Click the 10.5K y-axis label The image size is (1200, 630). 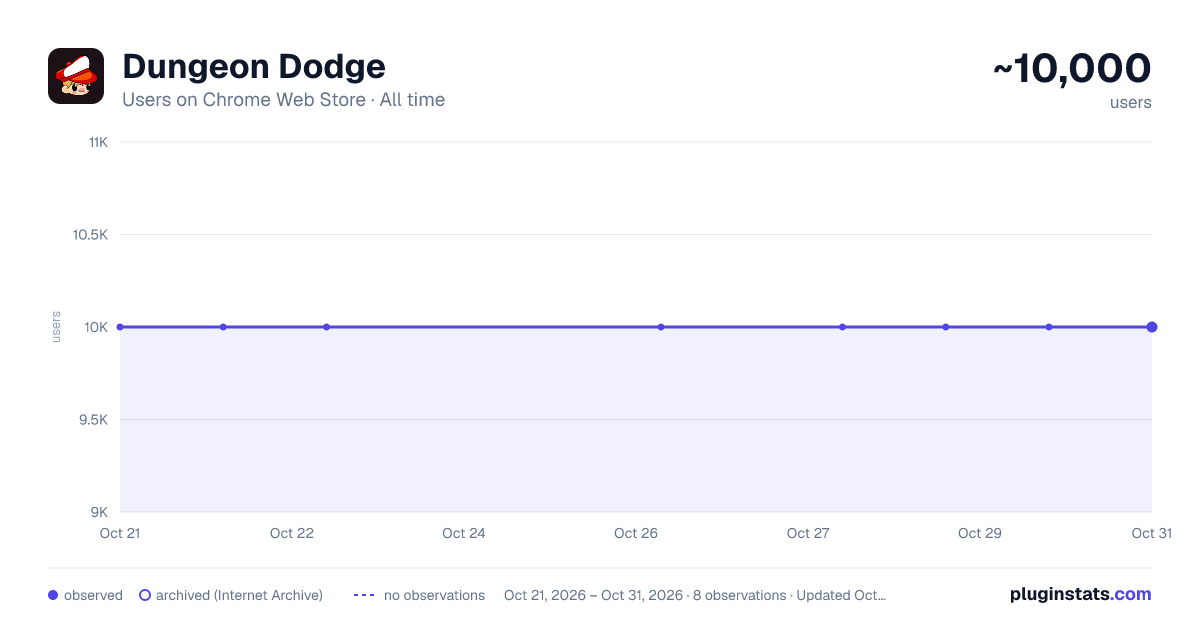(x=90, y=235)
